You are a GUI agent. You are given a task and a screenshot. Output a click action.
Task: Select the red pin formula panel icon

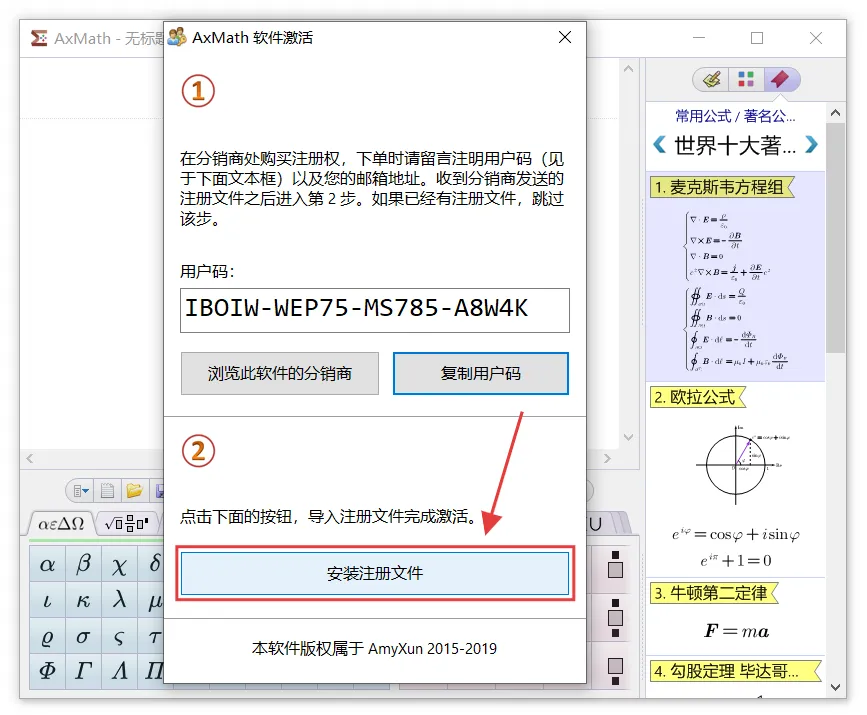point(781,79)
